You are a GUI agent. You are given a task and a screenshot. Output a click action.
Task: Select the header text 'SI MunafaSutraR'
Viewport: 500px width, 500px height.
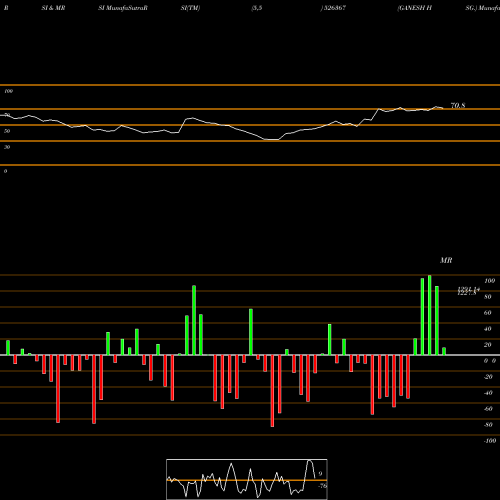[123, 8]
